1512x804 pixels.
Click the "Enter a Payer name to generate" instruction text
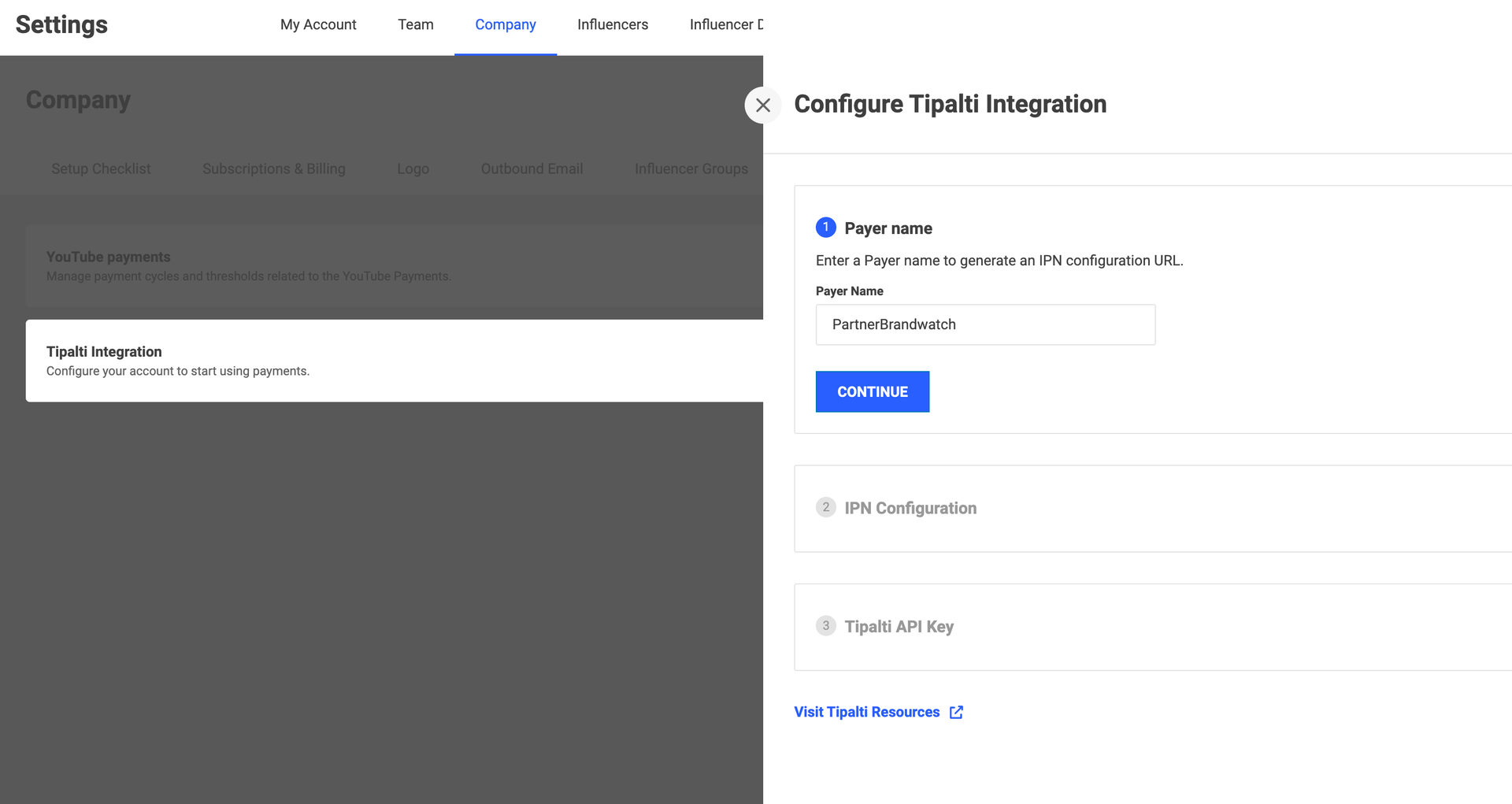click(x=999, y=261)
